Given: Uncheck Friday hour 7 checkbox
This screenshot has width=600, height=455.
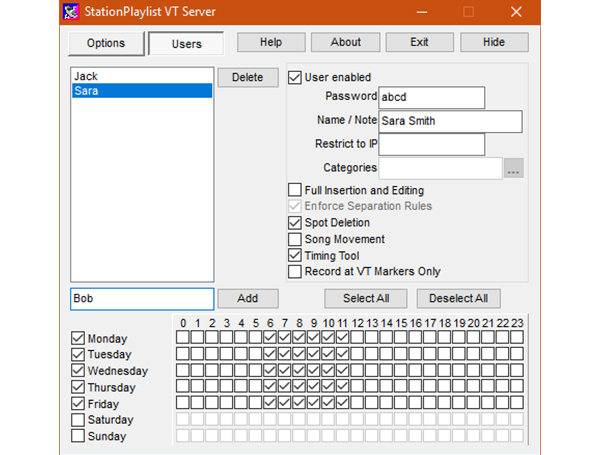Looking at the screenshot, I should point(284,402).
